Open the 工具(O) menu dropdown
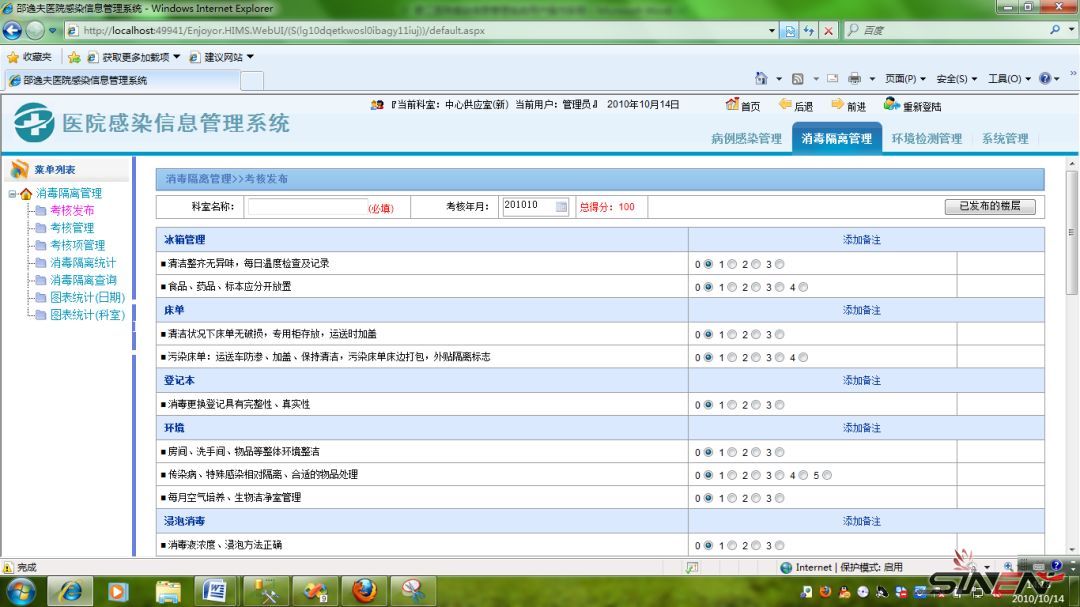Screen dimensions: 1080x607 [x=1010, y=79]
